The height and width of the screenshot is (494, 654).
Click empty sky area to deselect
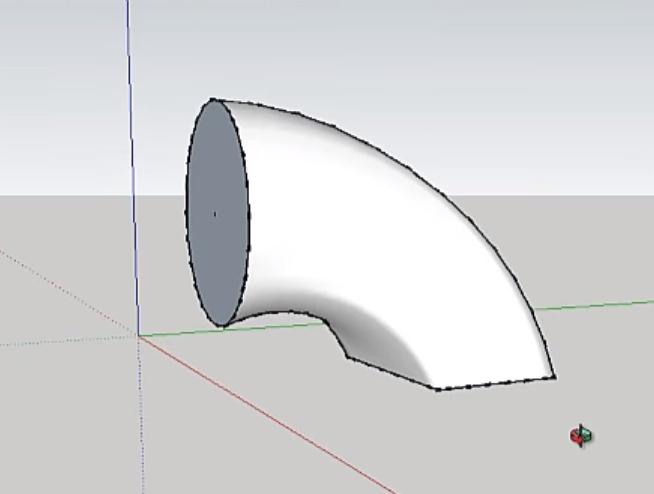(450, 60)
